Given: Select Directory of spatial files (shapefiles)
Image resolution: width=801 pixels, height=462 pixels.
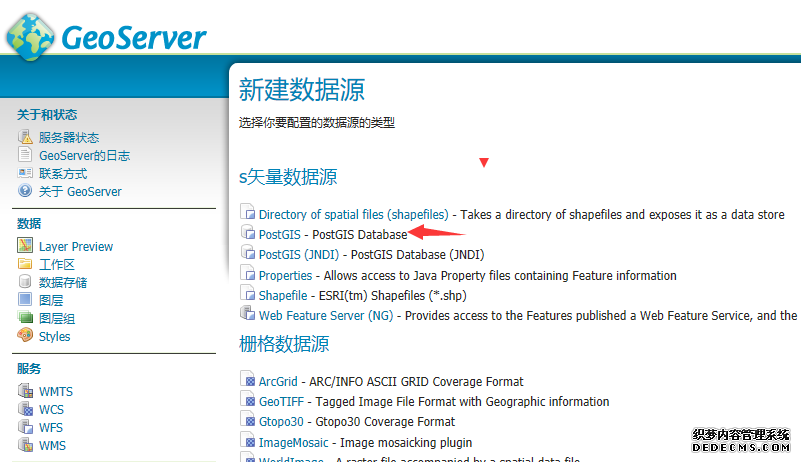Looking at the screenshot, I should pyautogui.click(x=353, y=214).
